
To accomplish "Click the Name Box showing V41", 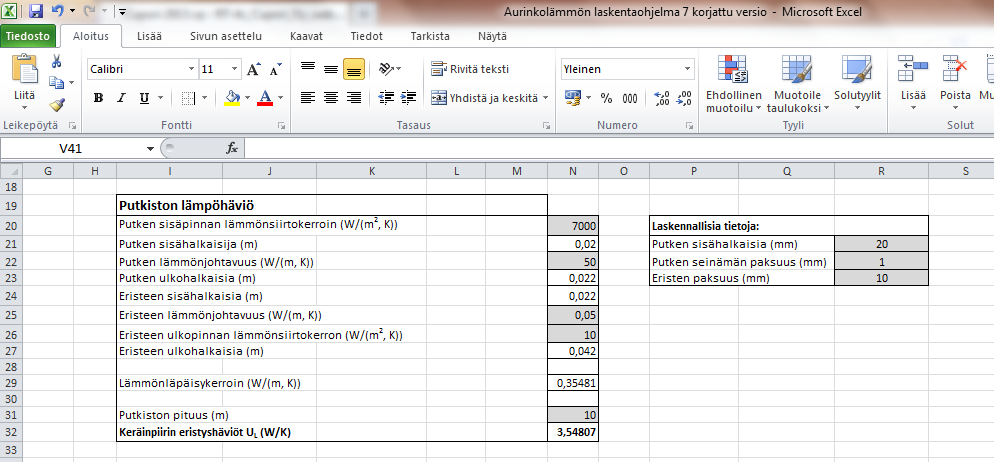I will point(70,148).
